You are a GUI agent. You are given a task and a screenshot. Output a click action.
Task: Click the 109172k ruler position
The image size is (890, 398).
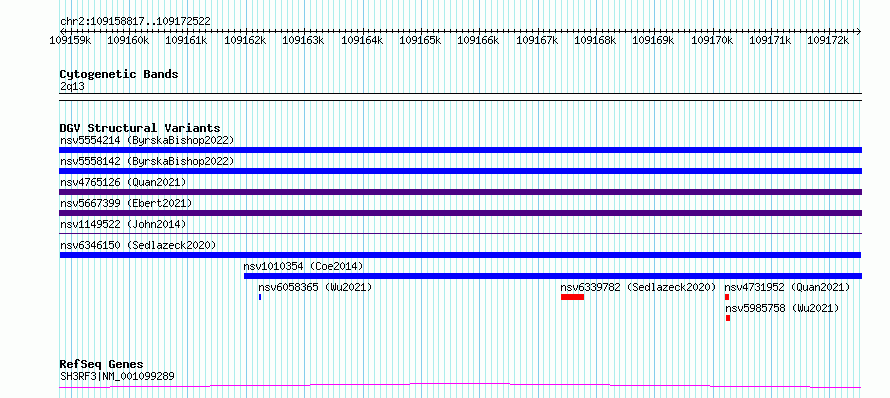click(x=828, y=40)
